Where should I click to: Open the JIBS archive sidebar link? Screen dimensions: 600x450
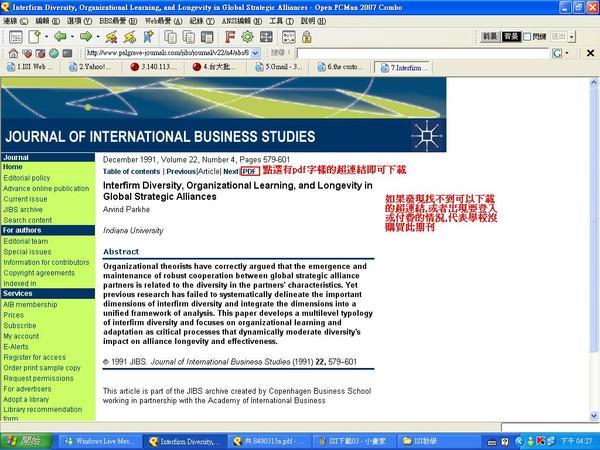[23, 209]
